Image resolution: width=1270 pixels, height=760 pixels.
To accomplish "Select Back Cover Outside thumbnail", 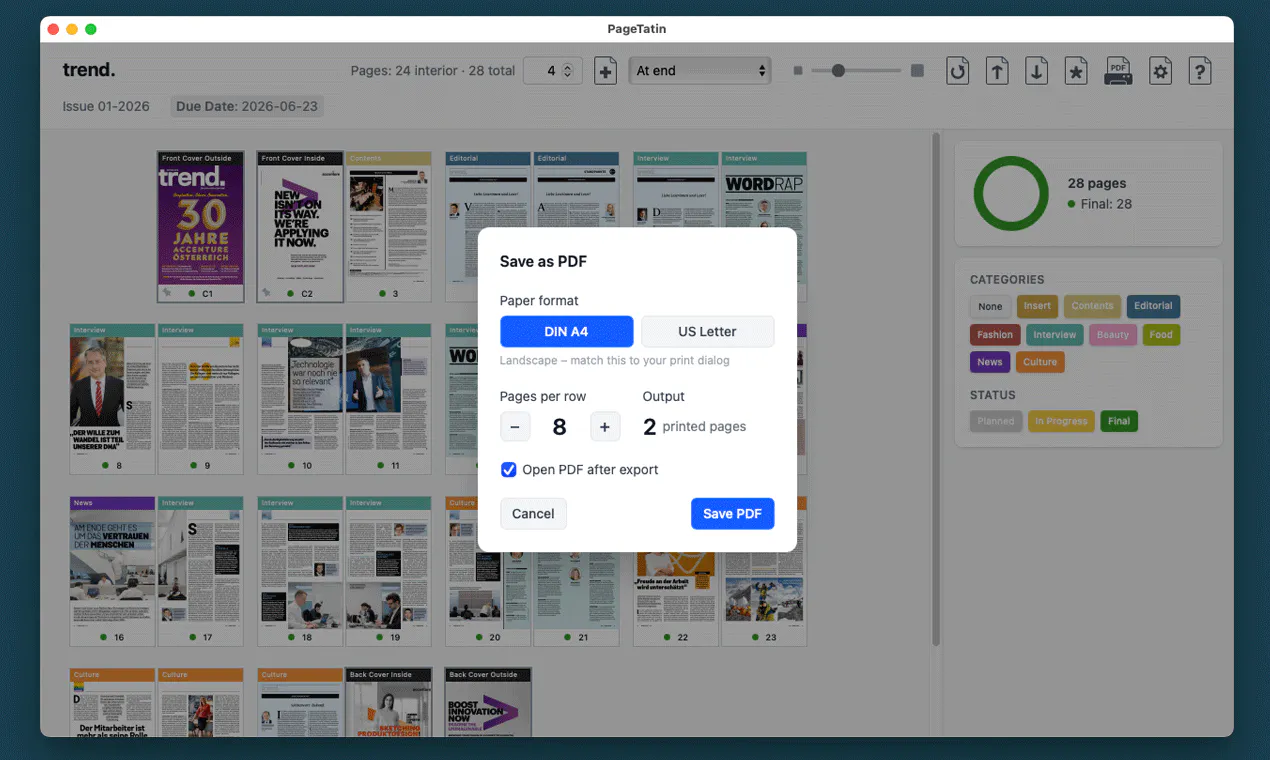I will [488, 702].
